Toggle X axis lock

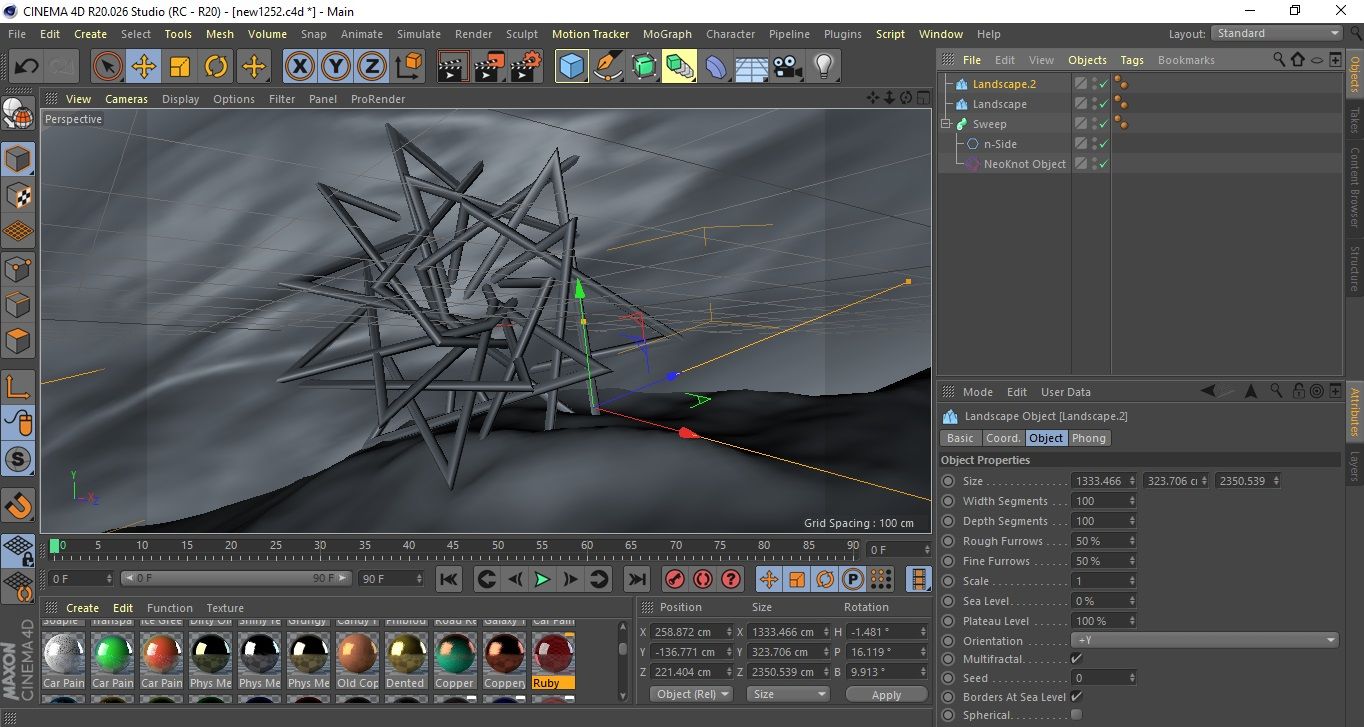point(299,67)
